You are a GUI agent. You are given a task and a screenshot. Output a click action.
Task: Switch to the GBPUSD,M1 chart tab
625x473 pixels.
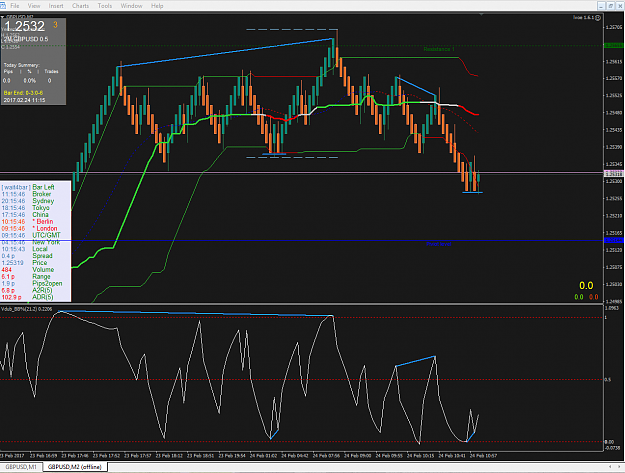21,467
